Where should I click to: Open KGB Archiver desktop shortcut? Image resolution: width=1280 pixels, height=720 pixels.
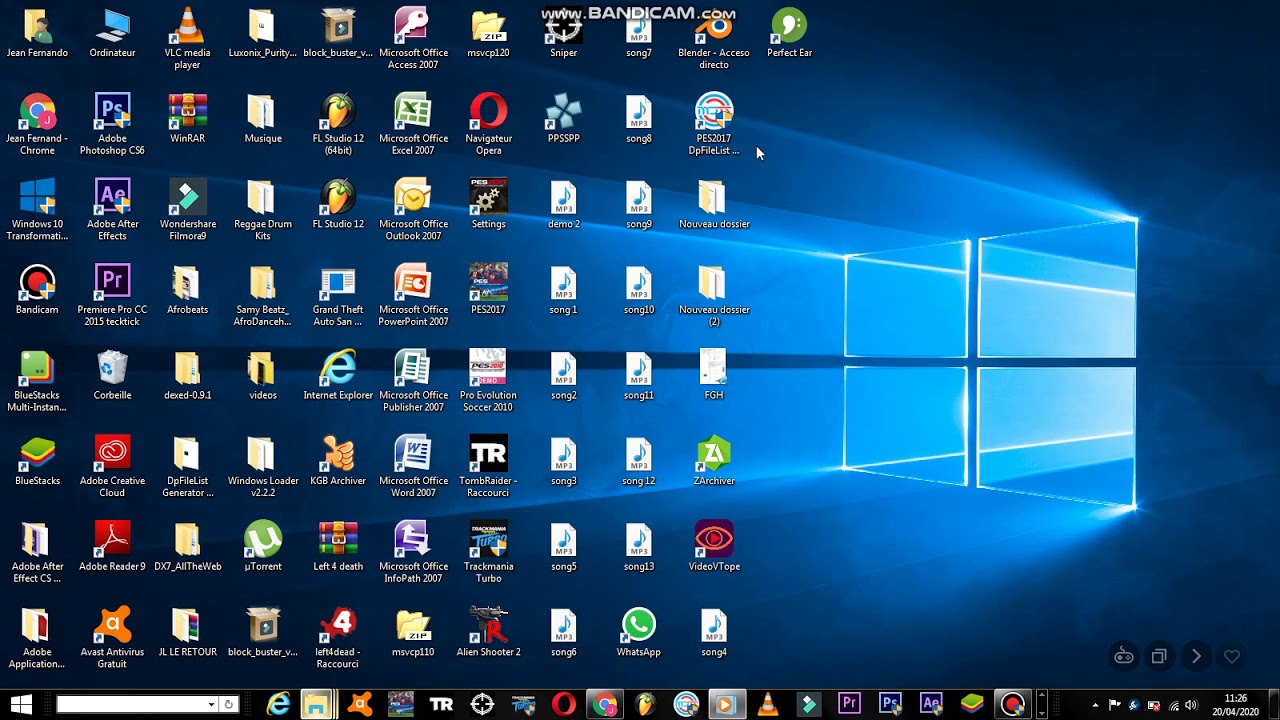click(x=338, y=461)
